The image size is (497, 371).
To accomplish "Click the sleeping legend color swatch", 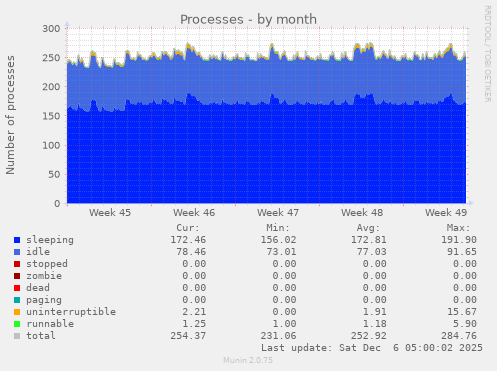I will tap(17, 240).
